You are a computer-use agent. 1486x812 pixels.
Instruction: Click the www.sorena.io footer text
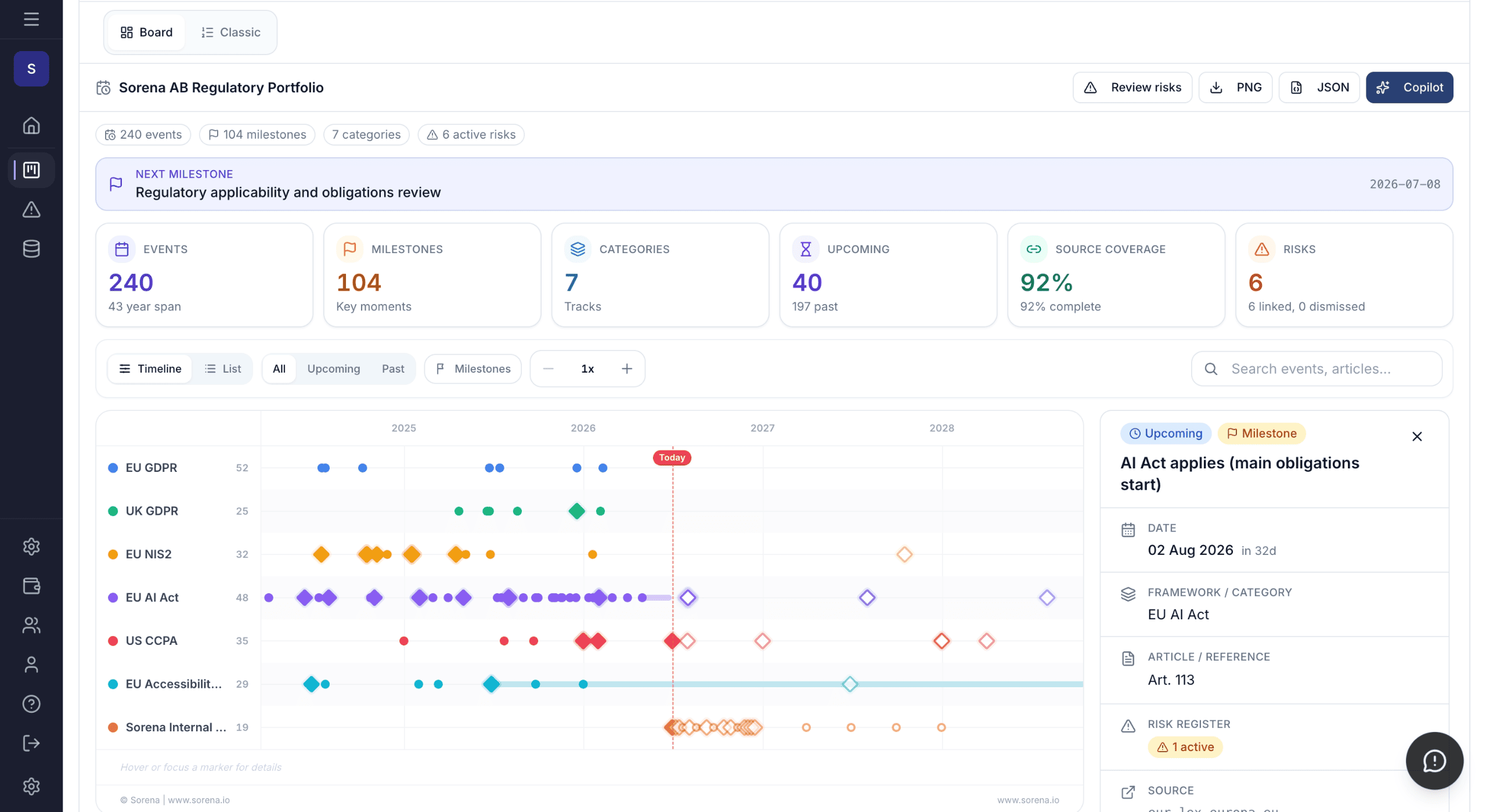click(1028, 800)
